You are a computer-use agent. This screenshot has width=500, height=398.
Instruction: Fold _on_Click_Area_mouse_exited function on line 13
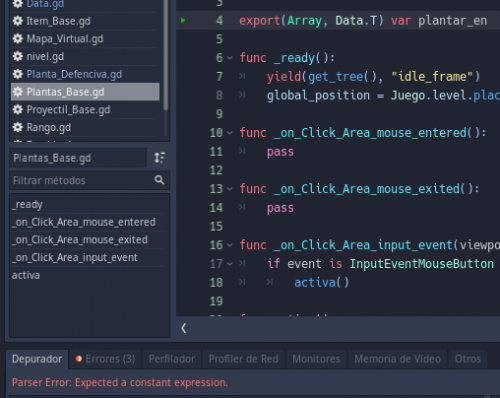230,189
